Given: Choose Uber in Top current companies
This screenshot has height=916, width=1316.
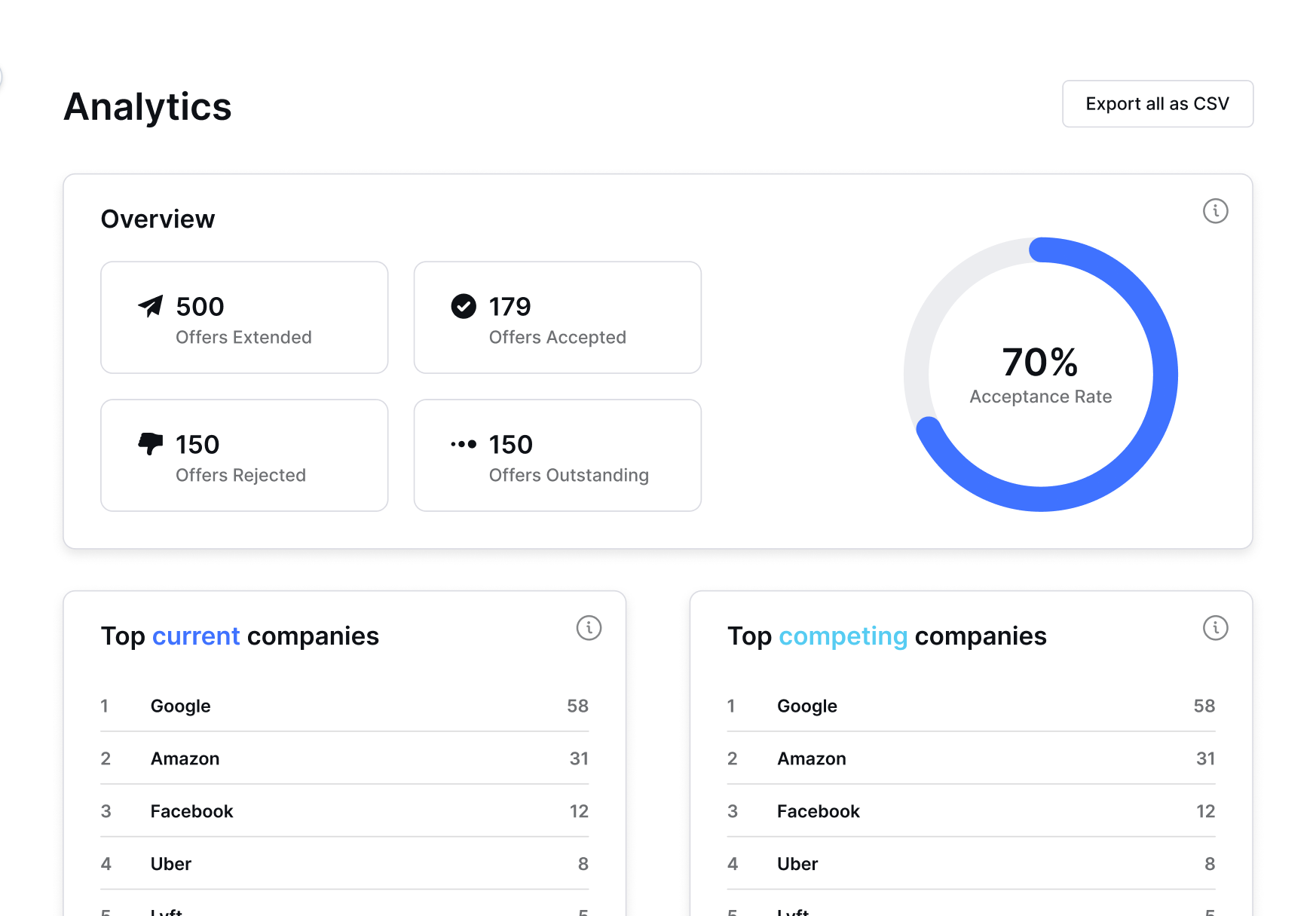Looking at the screenshot, I should pos(171,865).
